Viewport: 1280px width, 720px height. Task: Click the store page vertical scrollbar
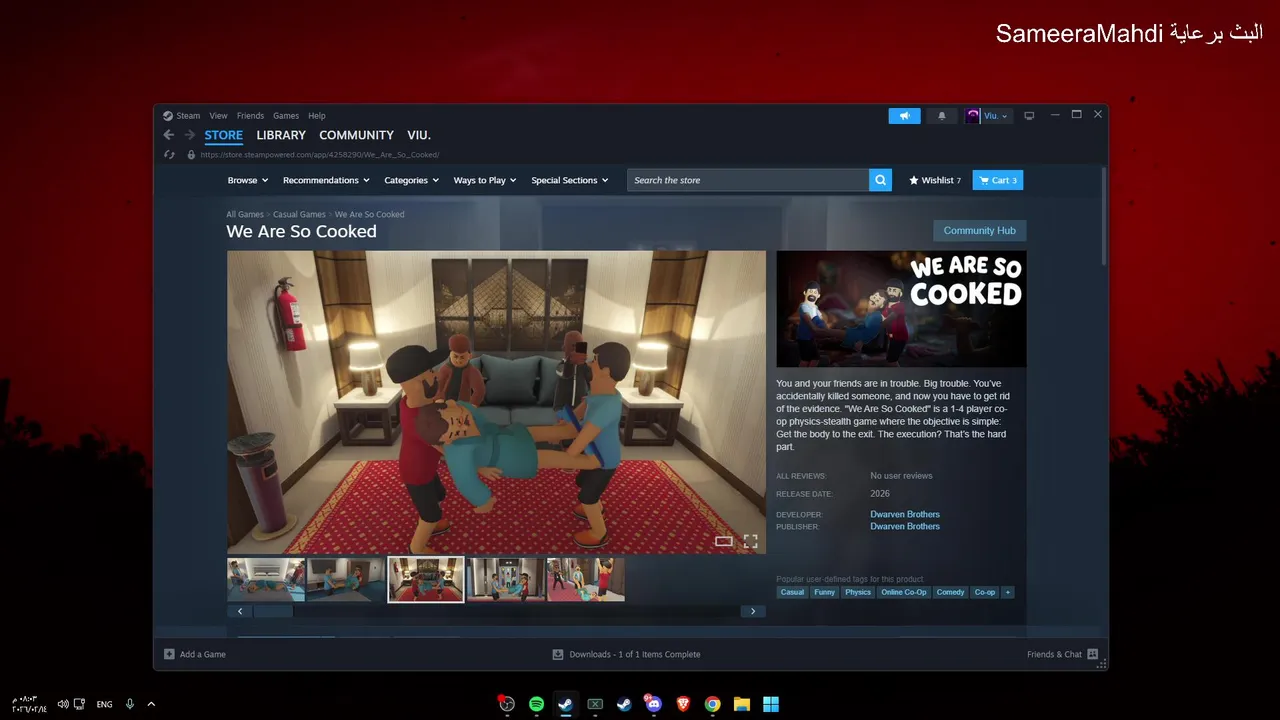point(1103,216)
